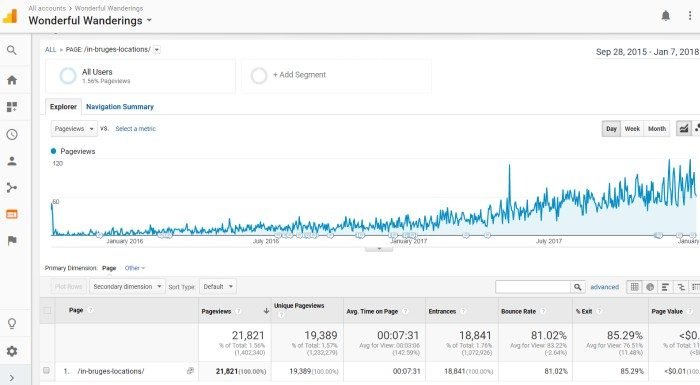The height and width of the screenshot is (385, 700).
Task: Show help for % Exit column
Action: point(599,311)
